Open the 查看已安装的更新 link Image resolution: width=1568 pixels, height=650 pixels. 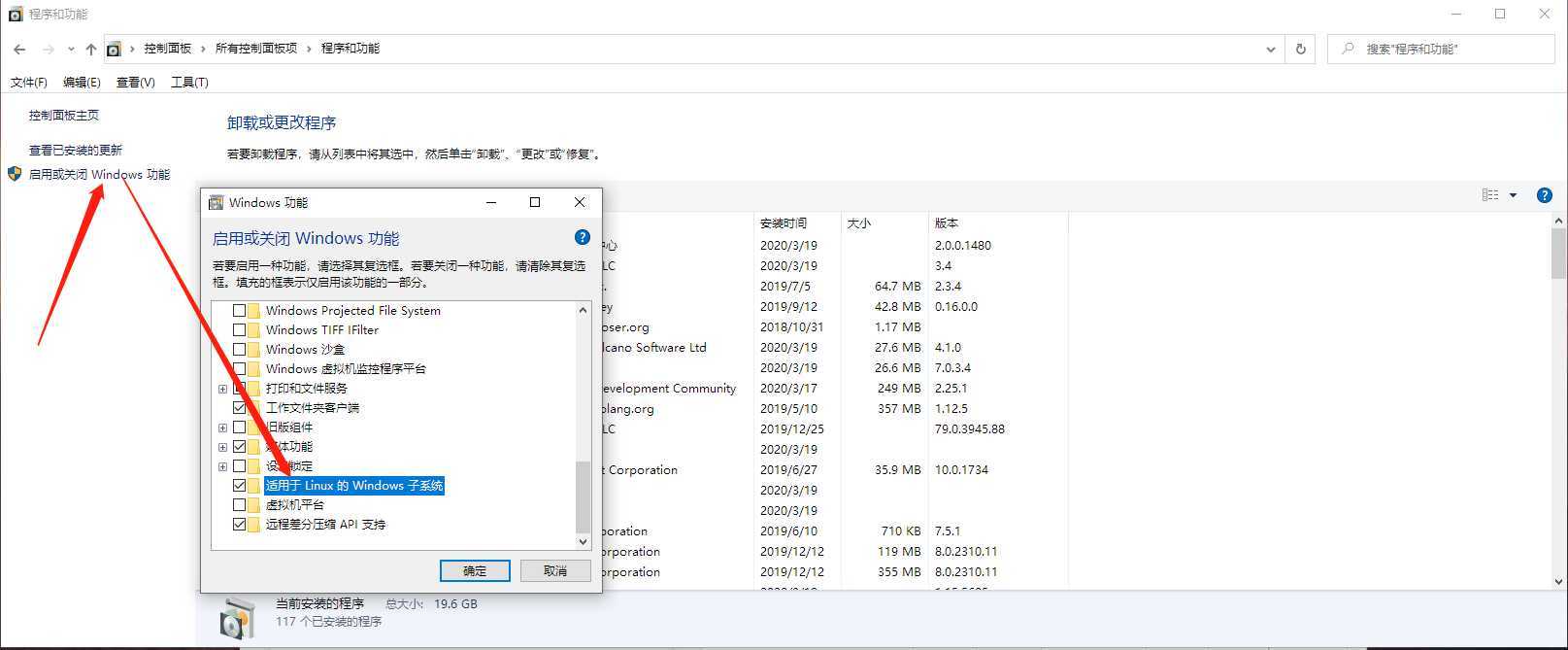coord(76,150)
